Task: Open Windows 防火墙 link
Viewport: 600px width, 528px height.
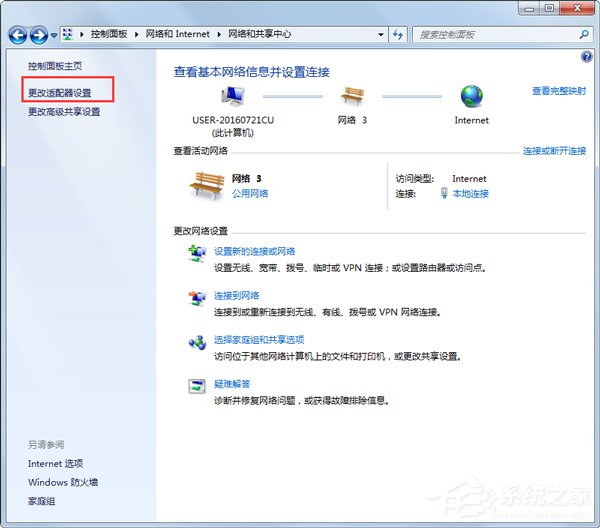Action: [63, 482]
